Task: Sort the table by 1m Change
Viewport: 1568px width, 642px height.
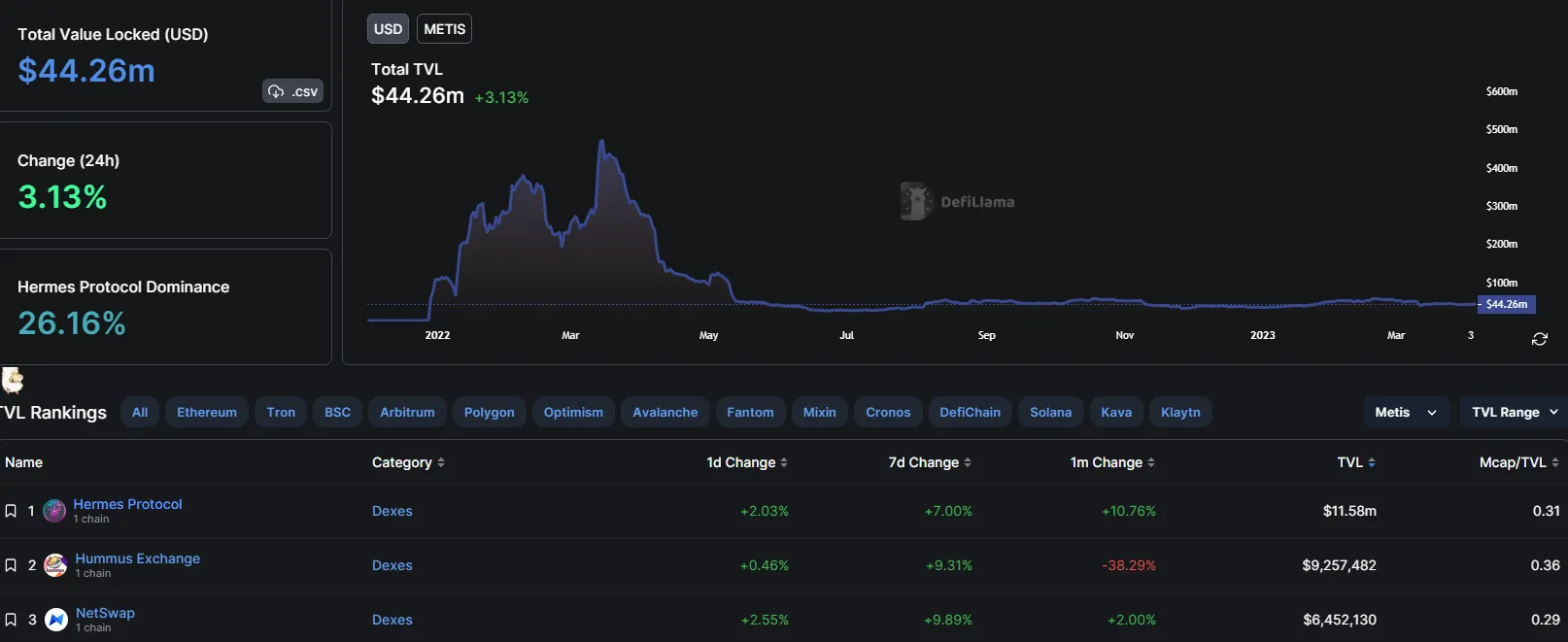Action: [1112, 462]
